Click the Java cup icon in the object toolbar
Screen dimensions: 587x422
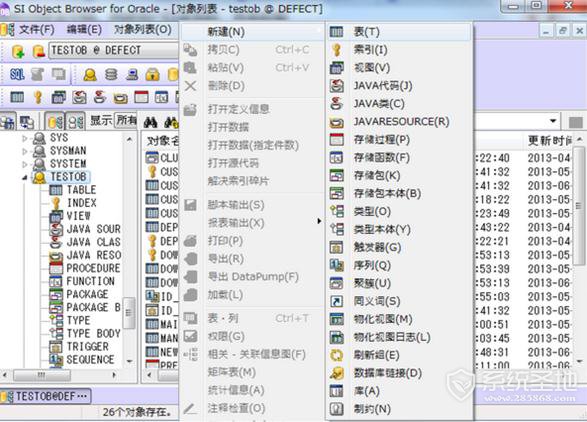(100, 97)
